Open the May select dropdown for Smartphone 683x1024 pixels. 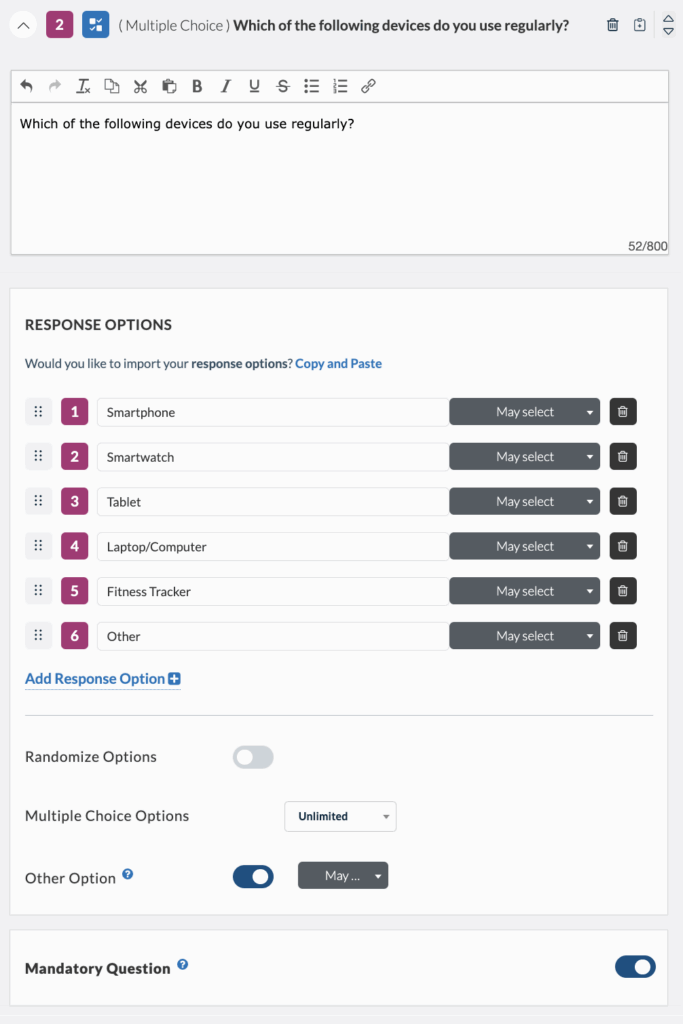[525, 412]
